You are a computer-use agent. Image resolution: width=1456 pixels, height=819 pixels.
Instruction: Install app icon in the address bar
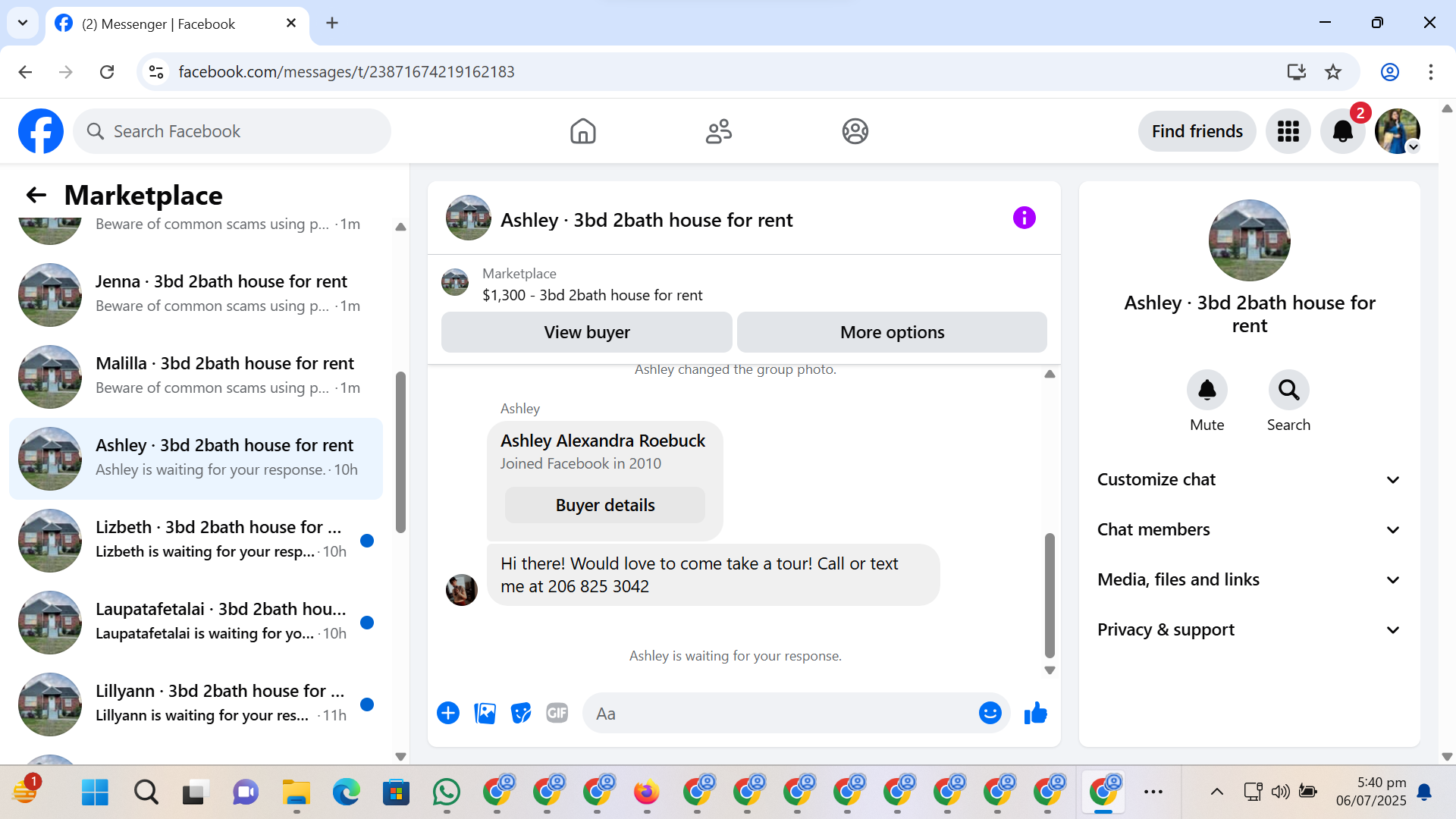pos(1297,72)
